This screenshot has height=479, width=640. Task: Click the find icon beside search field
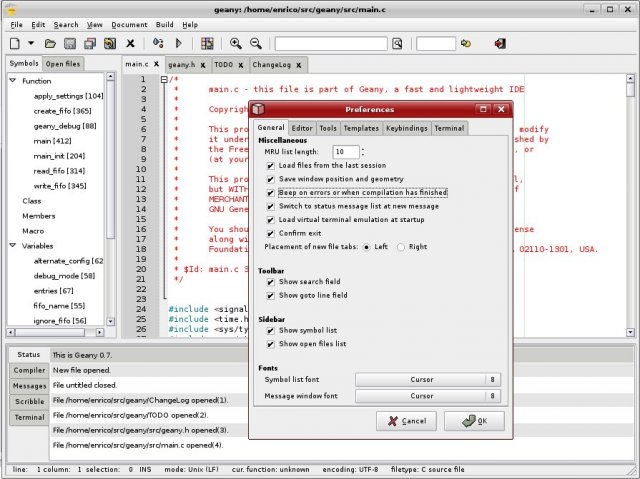397,43
